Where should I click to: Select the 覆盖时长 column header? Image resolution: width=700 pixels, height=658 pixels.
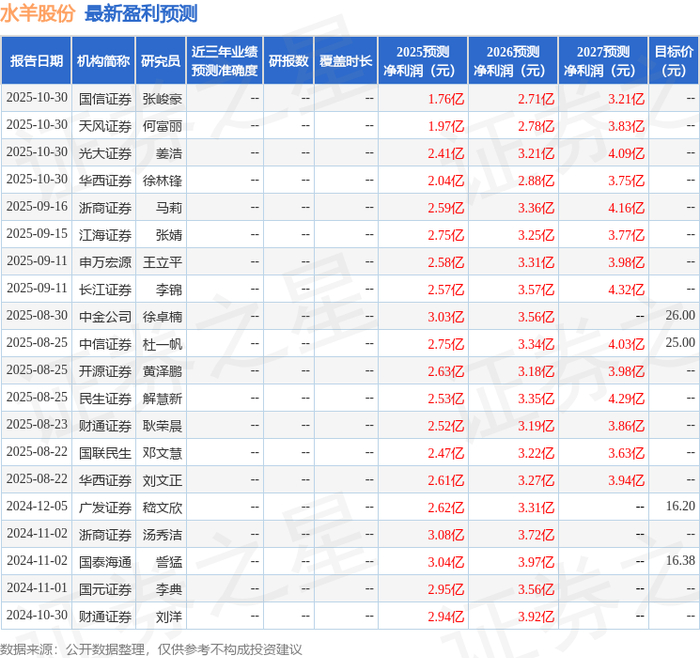click(x=346, y=61)
